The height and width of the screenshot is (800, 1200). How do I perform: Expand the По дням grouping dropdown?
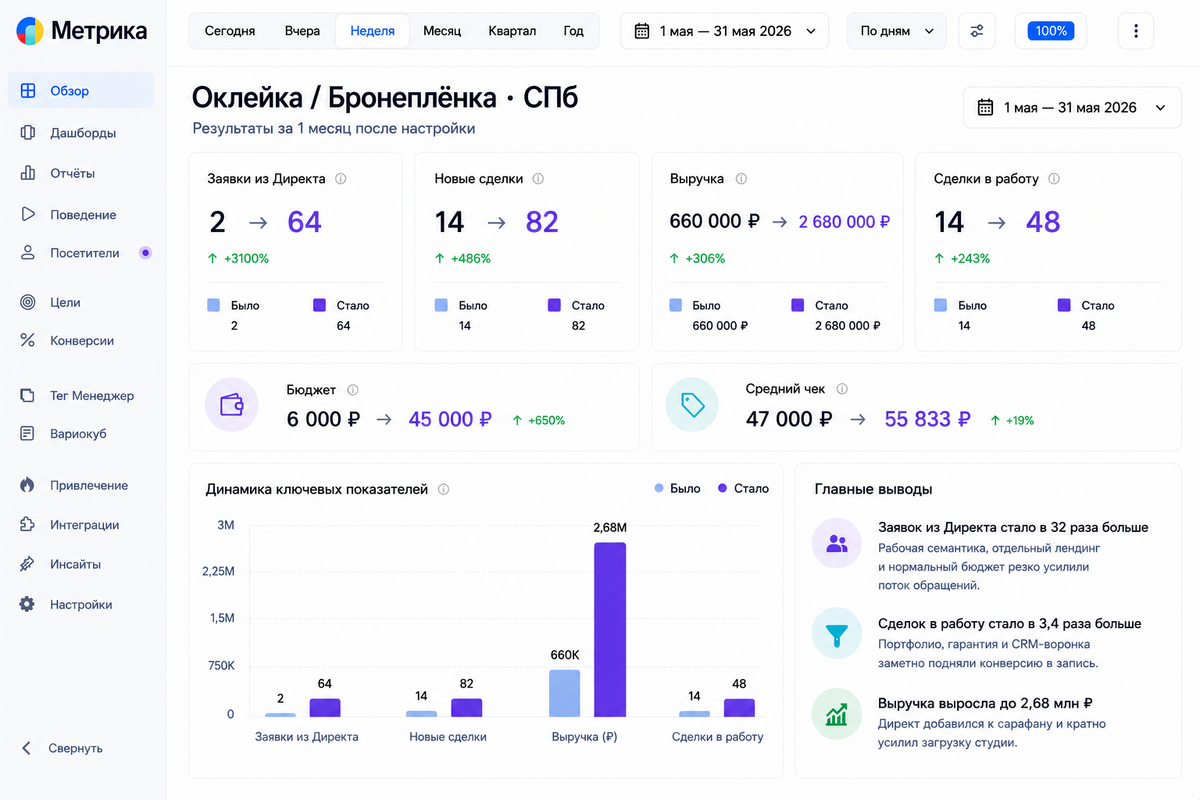[x=897, y=31]
